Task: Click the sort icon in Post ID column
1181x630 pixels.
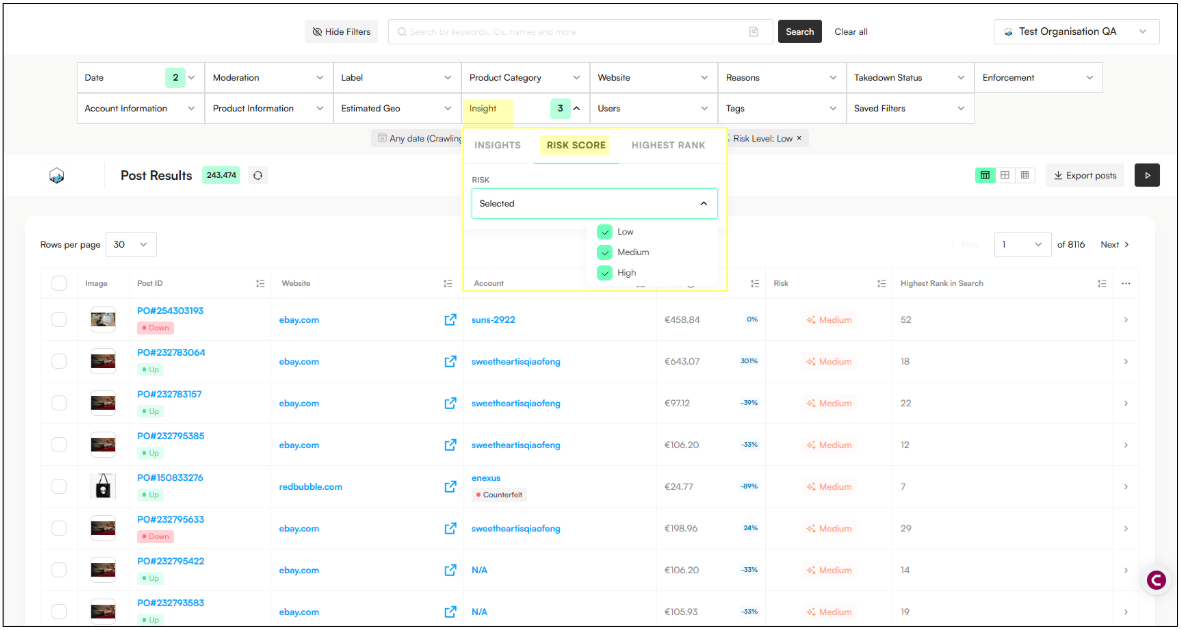Action: (x=260, y=284)
